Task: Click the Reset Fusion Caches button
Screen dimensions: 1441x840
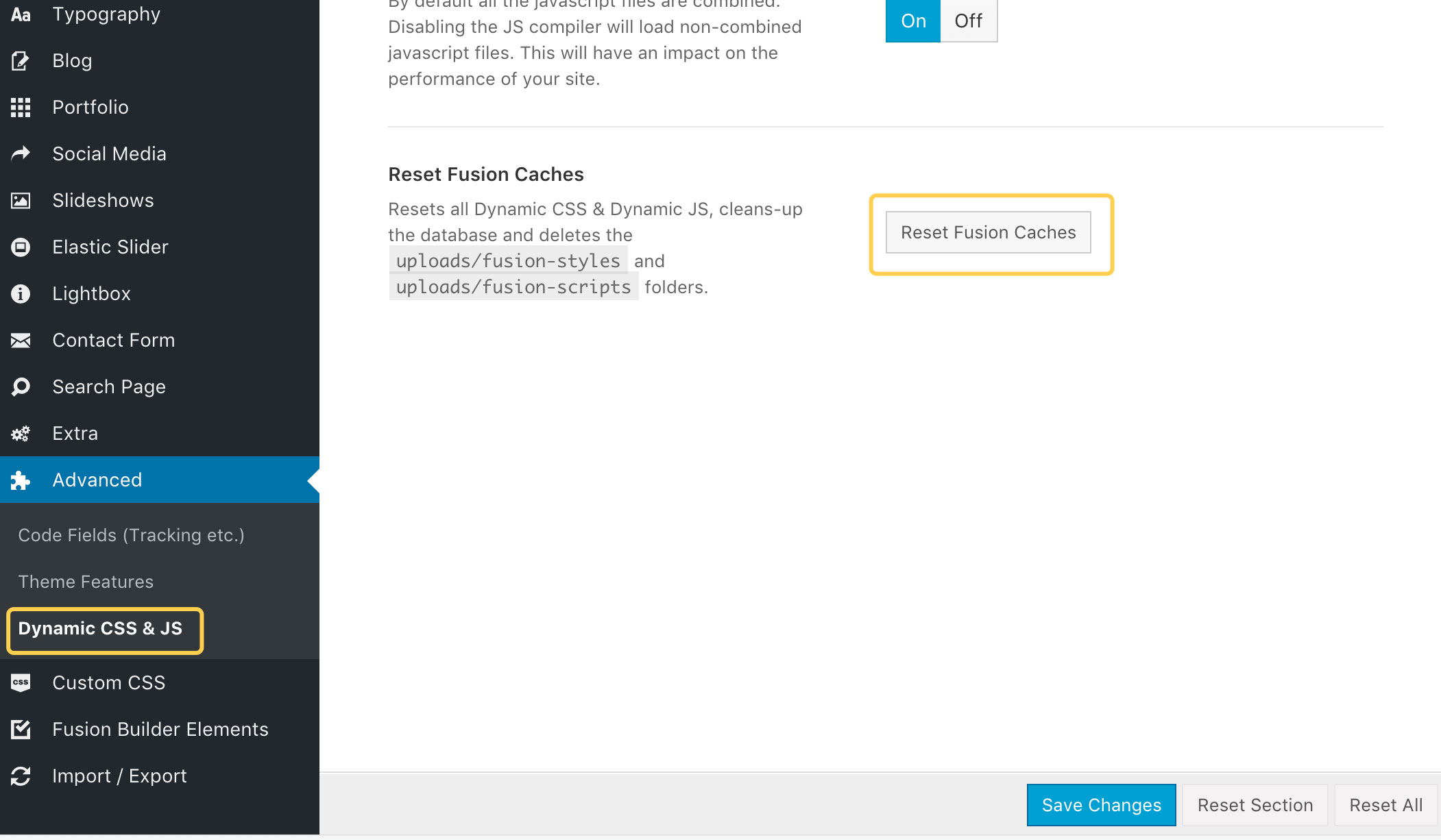Action: tap(988, 232)
